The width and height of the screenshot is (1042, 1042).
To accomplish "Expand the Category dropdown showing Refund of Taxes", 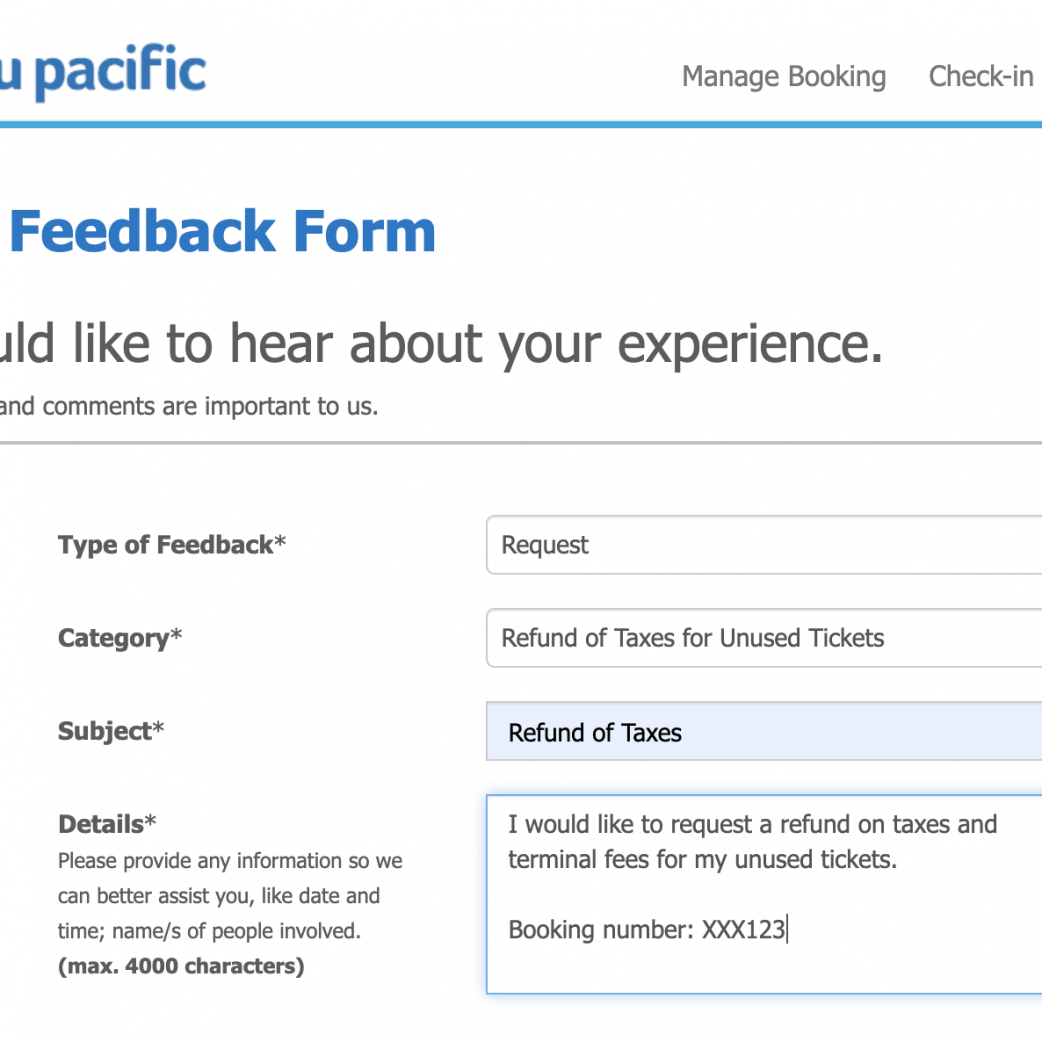I will [764, 638].
